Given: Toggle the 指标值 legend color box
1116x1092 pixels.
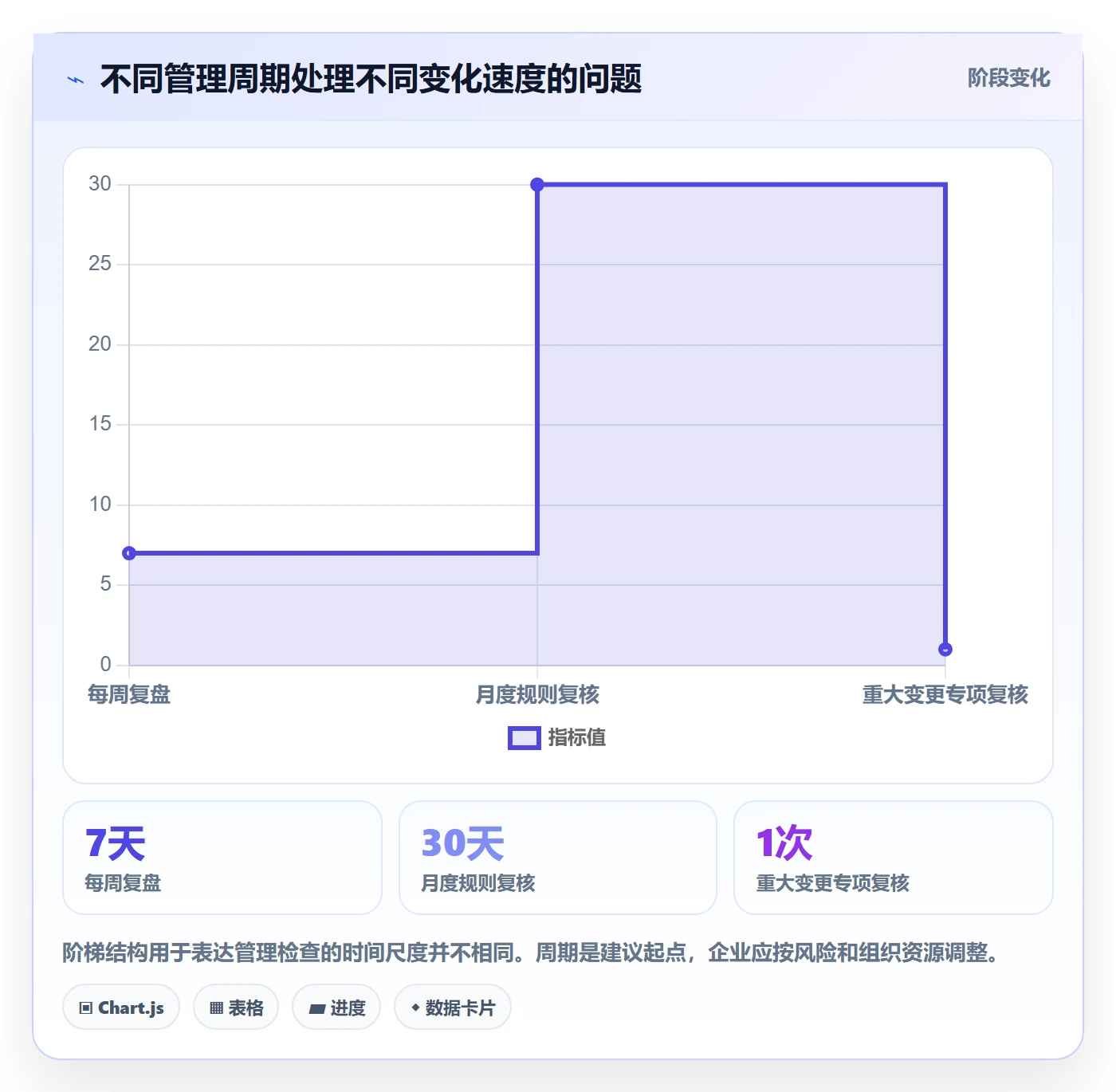Looking at the screenshot, I should (525, 738).
